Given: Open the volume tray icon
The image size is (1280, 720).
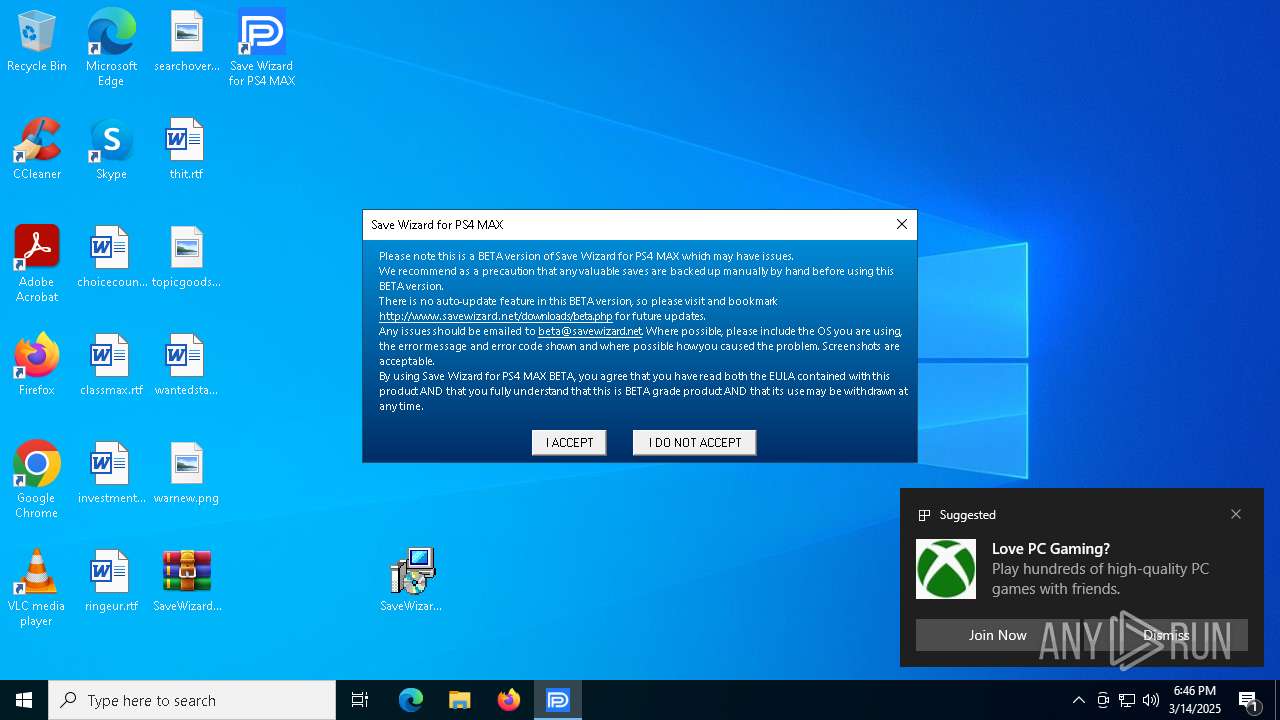Looking at the screenshot, I should tap(1151, 700).
